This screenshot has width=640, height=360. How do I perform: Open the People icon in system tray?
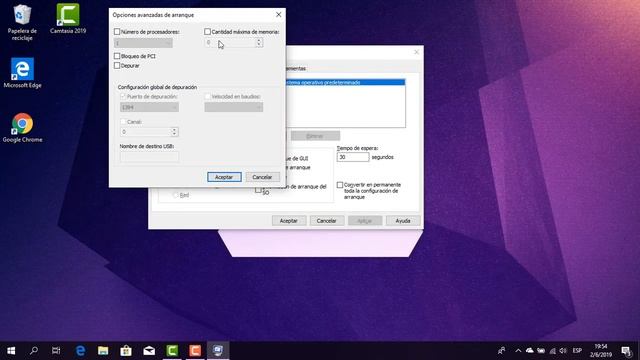coord(502,351)
